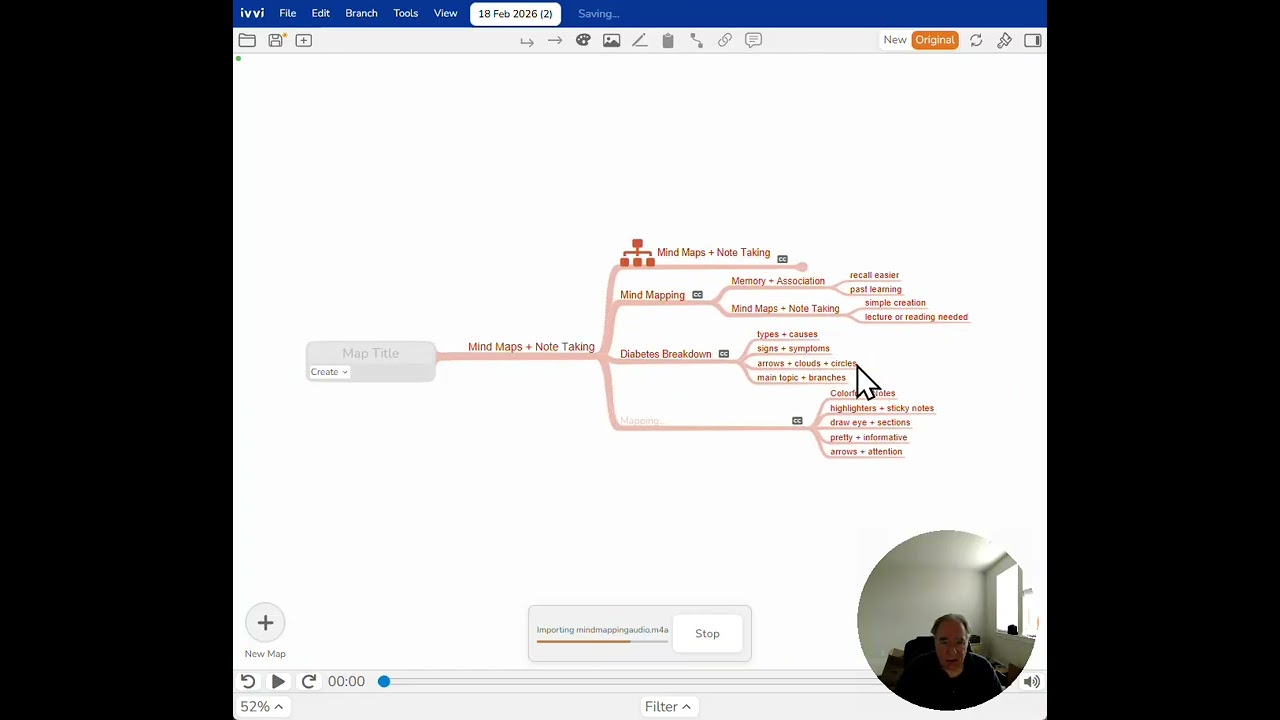Viewport: 1280px width, 720px height.
Task: Click the add new item box icon
Action: click(303, 40)
